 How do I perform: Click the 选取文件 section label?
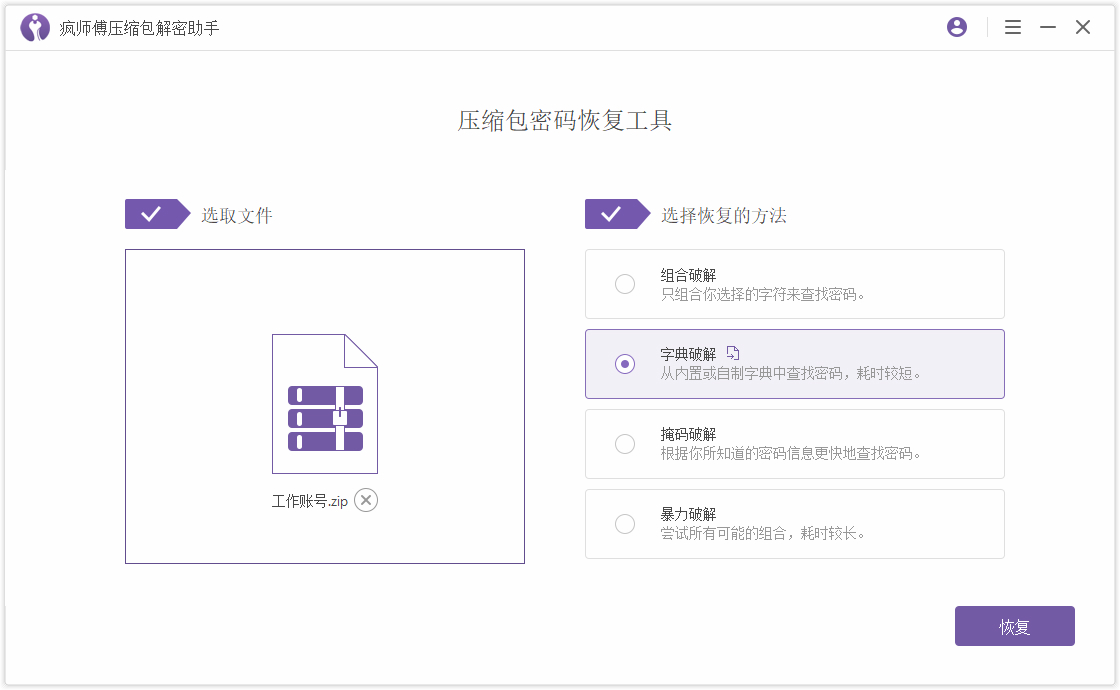pyautogui.click(x=238, y=213)
